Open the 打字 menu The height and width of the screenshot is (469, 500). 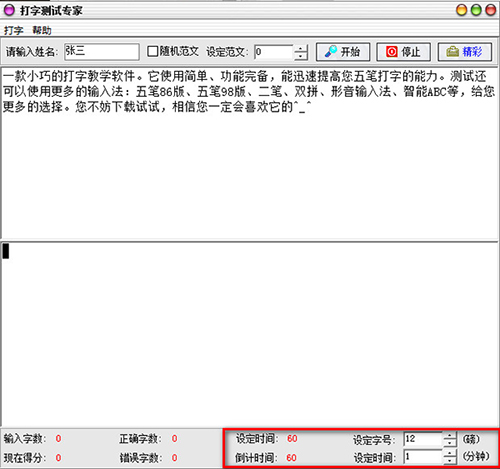tap(13, 30)
